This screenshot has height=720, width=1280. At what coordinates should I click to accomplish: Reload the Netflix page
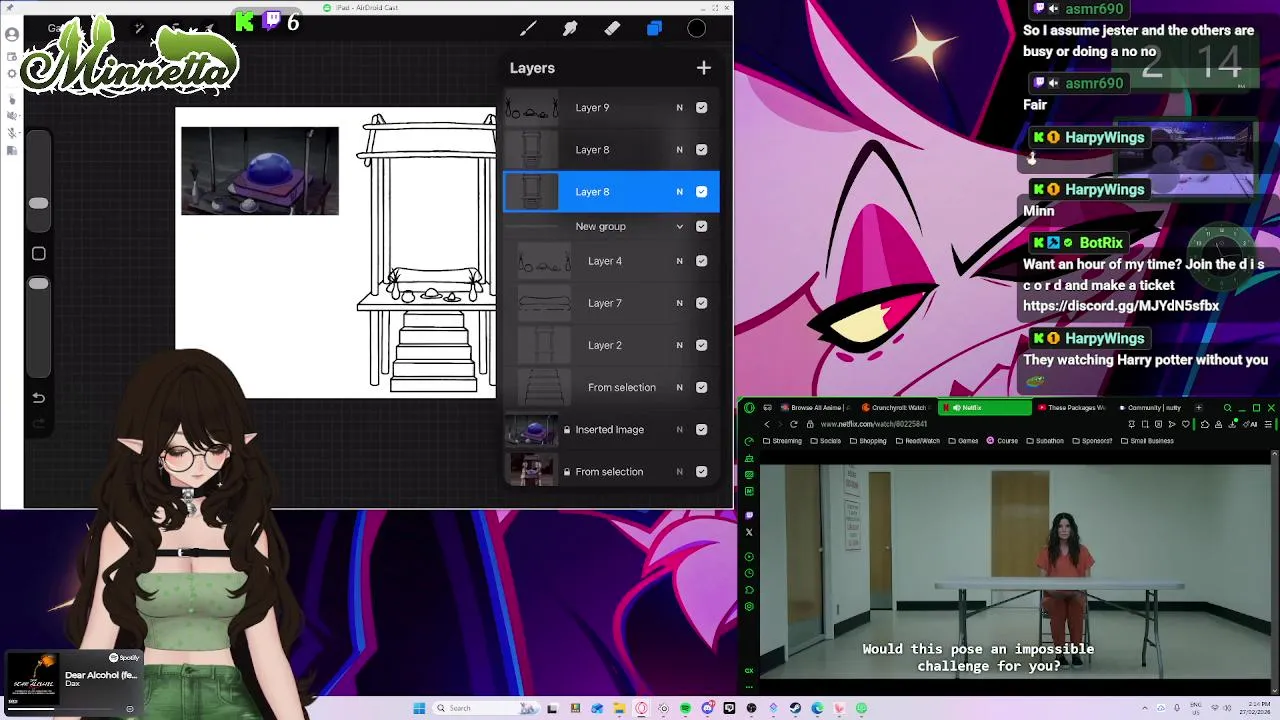(794, 424)
